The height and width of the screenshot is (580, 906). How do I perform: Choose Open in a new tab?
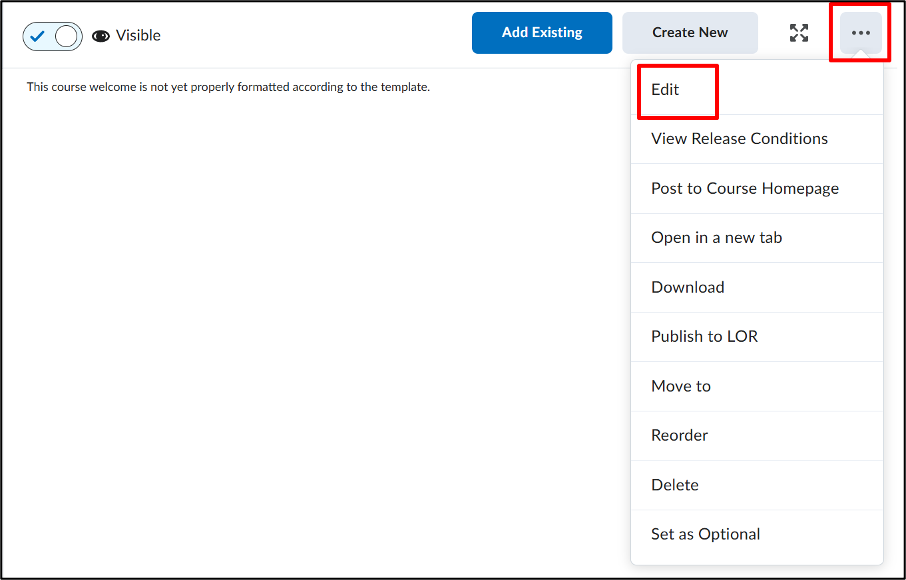(757, 238)
